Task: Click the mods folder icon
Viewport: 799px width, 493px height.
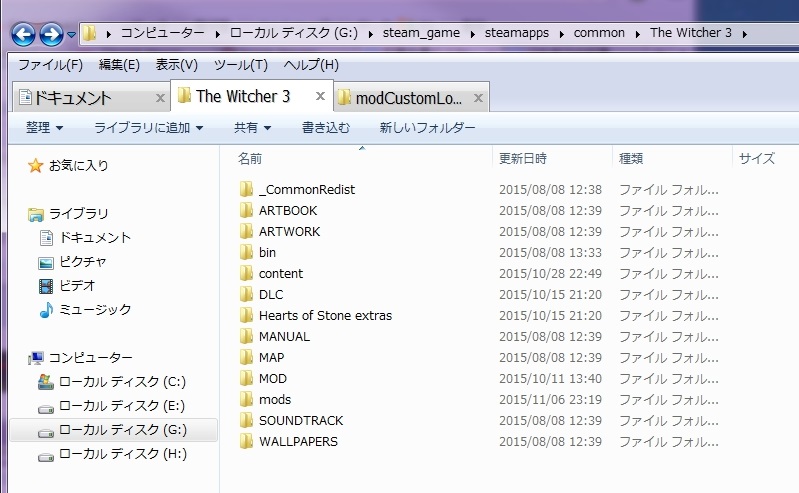Action: pos(246,399)
